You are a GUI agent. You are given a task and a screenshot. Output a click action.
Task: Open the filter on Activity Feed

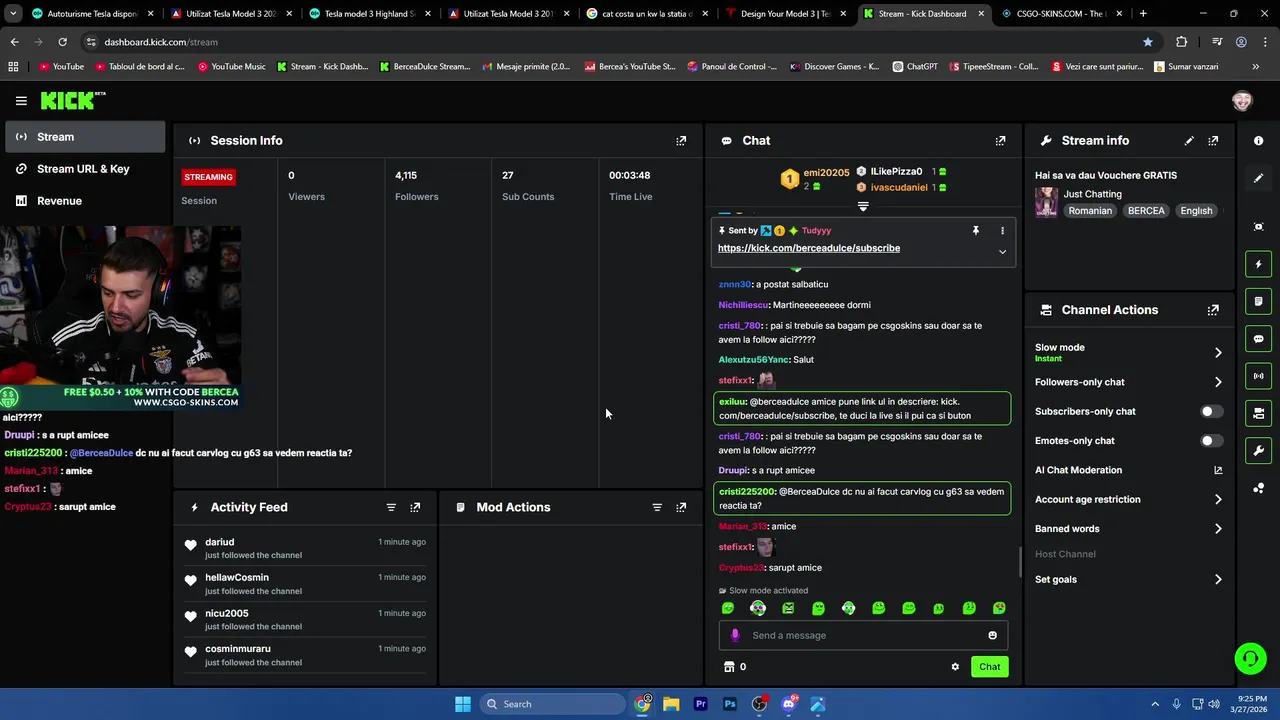click(x=391, y=507)
